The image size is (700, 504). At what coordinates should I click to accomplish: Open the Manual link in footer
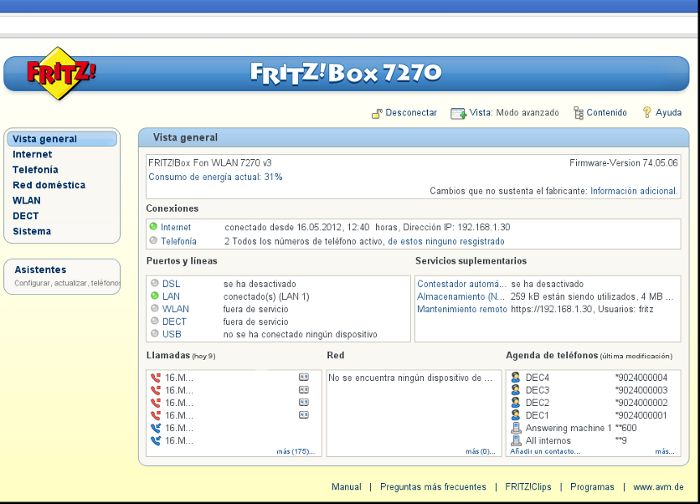coord(346,487)
